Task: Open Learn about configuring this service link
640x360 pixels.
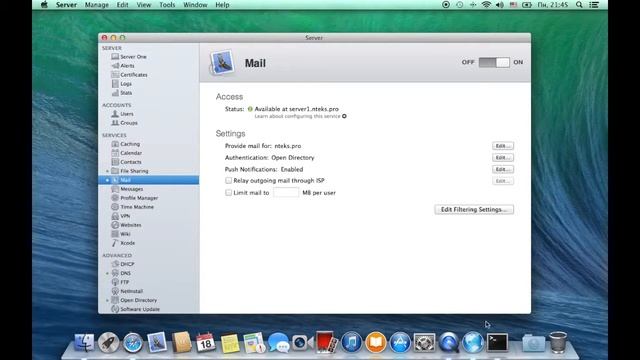Action: 300,116
